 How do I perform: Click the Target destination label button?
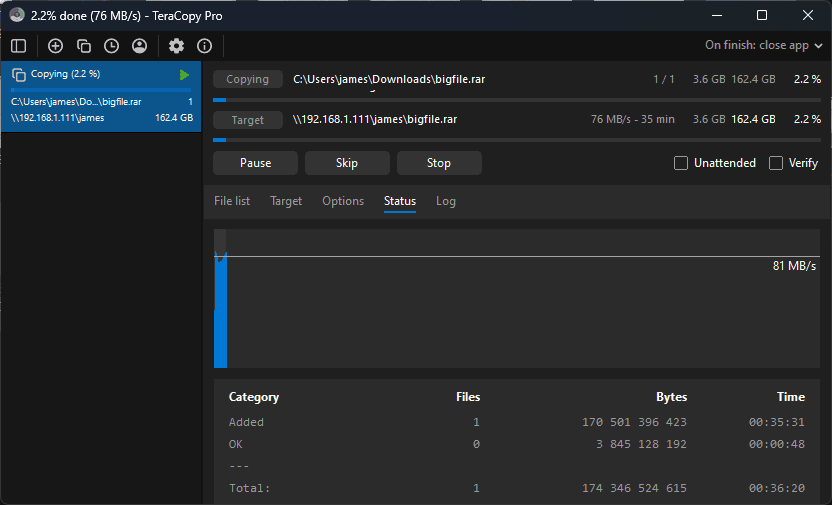pos(248,120)
